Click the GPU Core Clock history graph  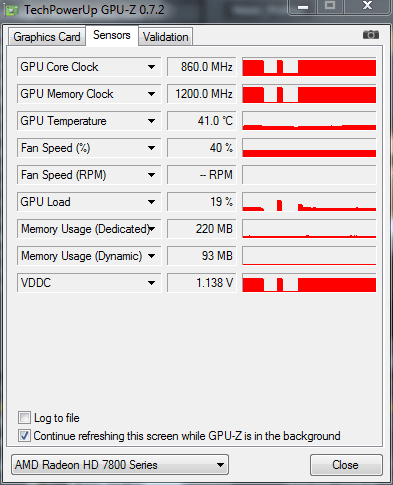pos(309,67)
